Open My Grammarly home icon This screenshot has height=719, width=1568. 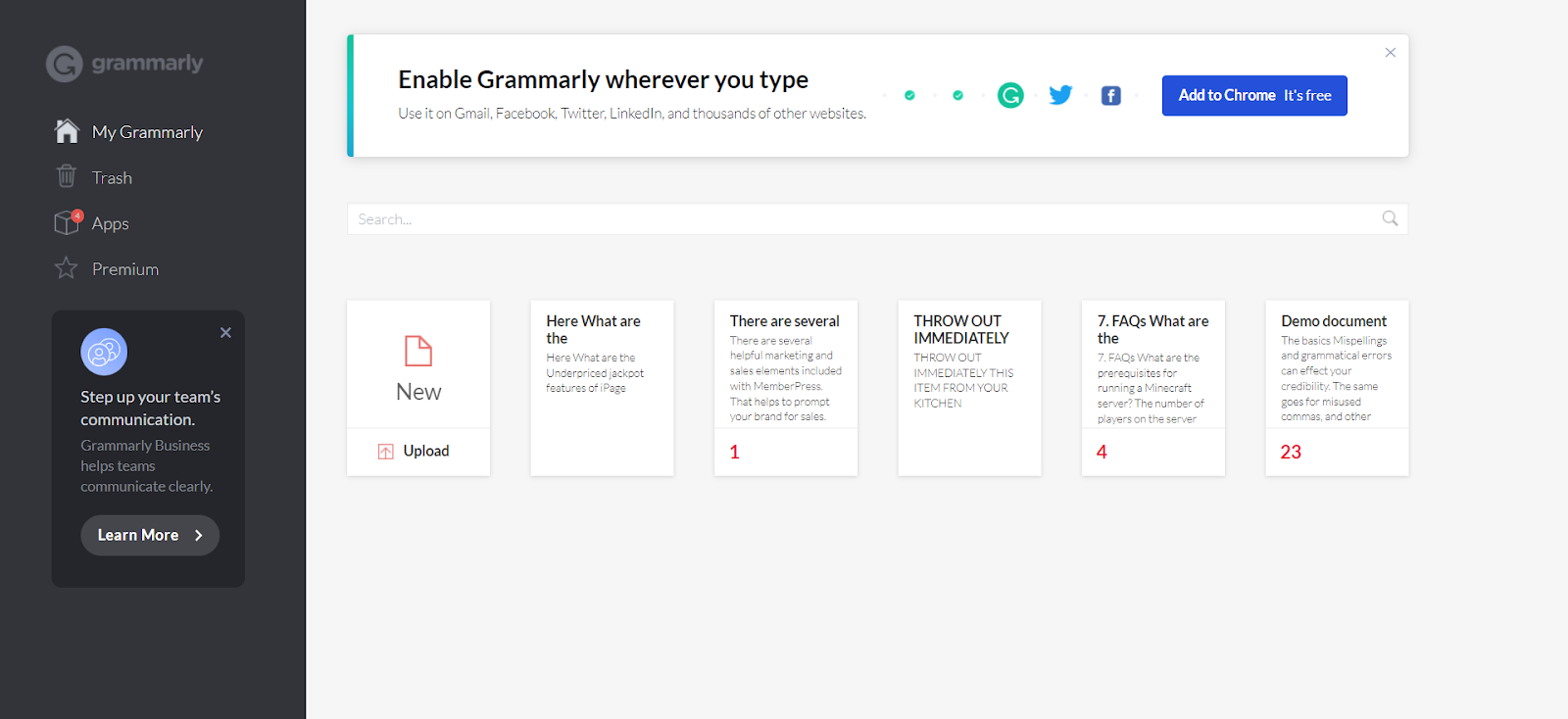tap(67, 131)
